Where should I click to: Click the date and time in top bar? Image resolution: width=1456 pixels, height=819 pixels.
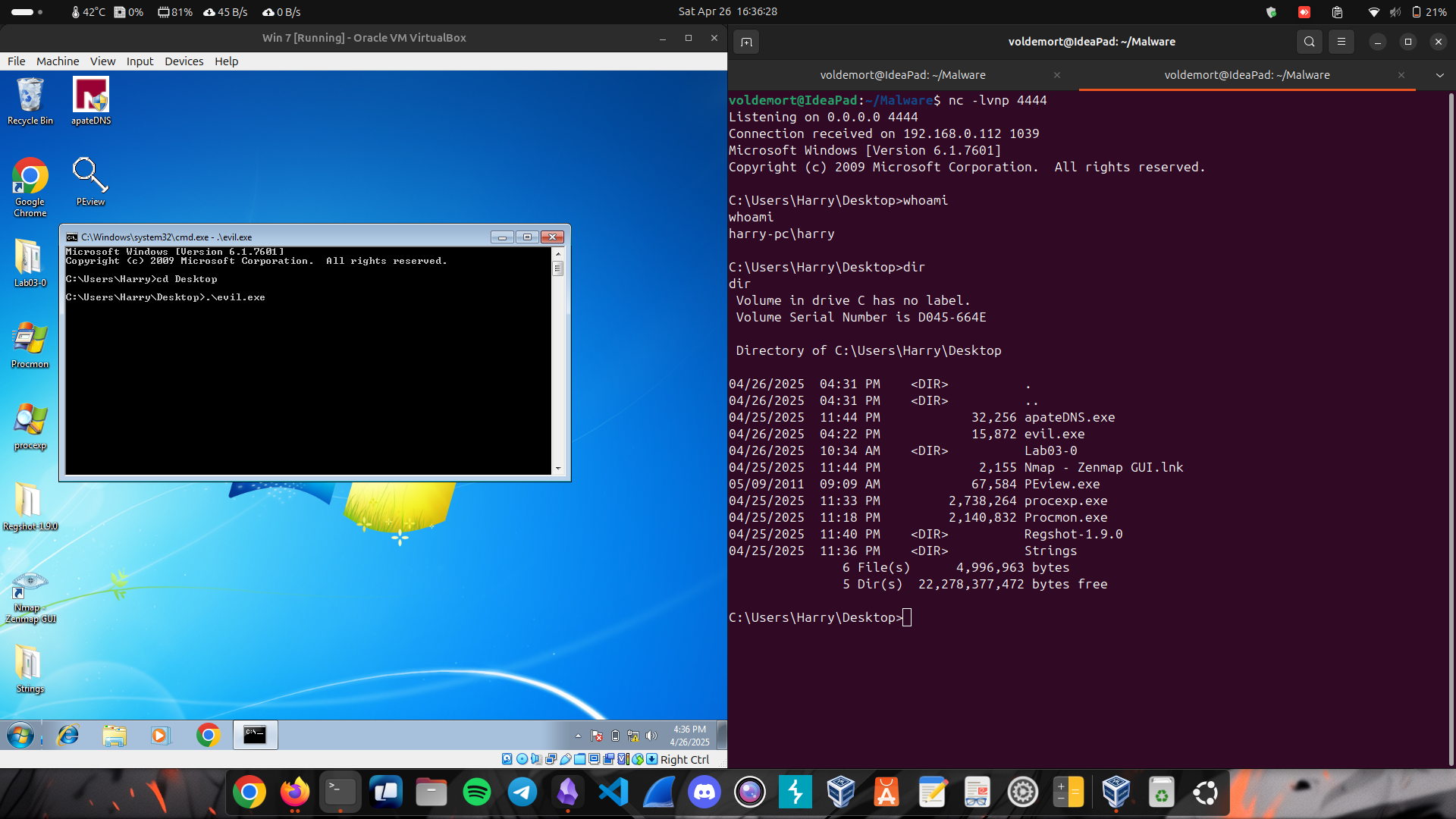[727, 11]
